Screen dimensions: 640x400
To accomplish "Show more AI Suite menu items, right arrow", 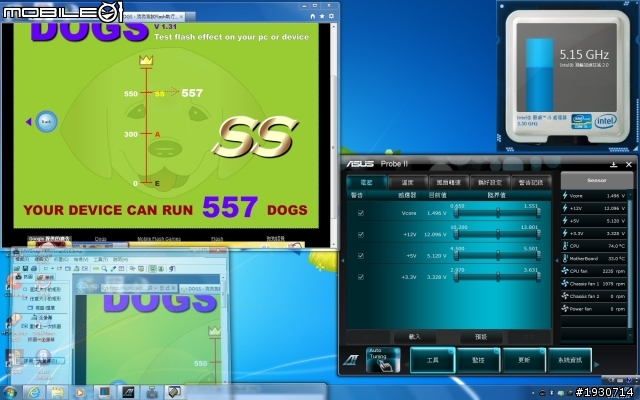I will coord(597,364).
